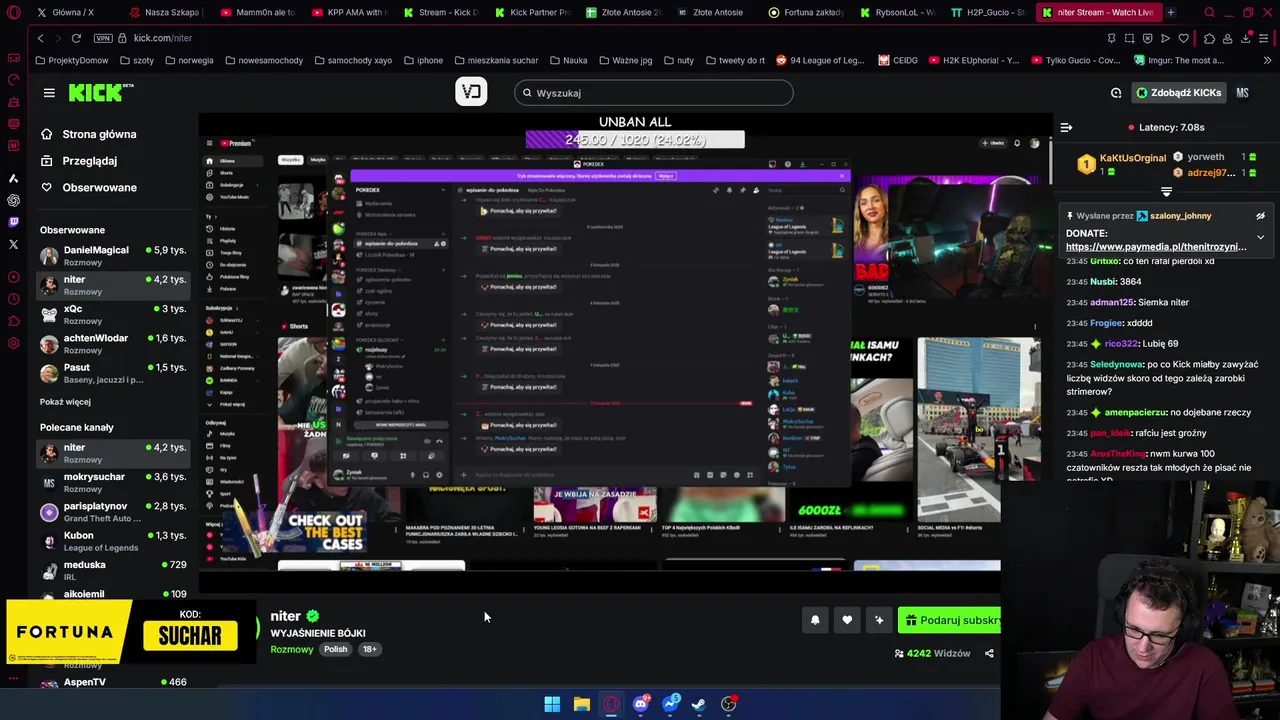Click chat username amenpacierzu
1280x720 pixels.
click(x=1135, y=412)
